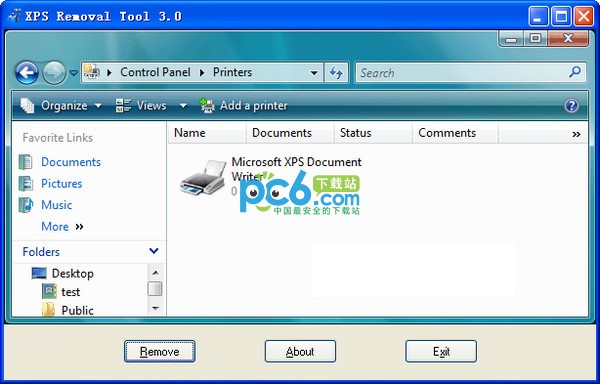Click the Microsoft XPS Document Writer label

[x=297, y=169]
